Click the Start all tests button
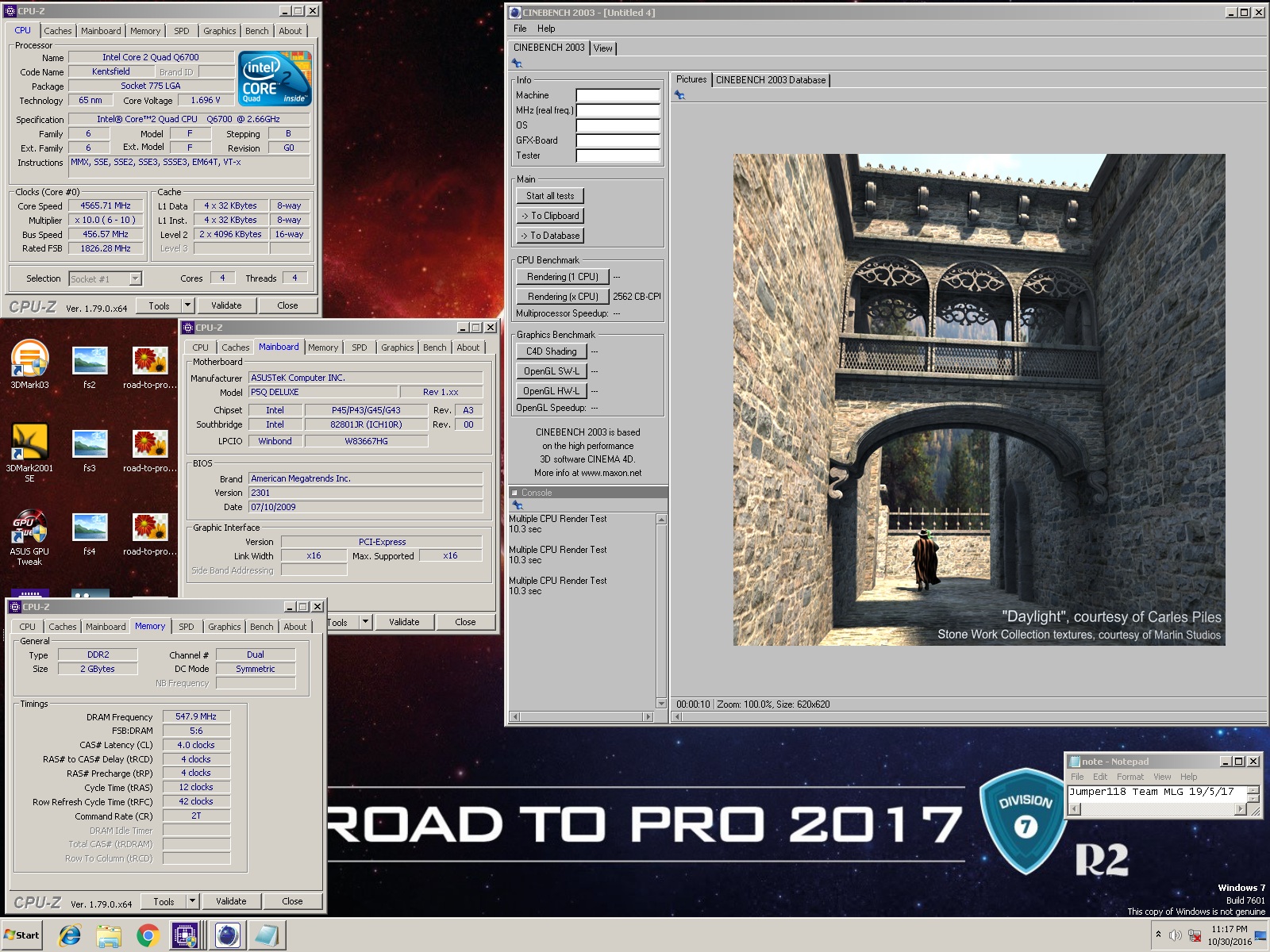 [x=550, y=196]
